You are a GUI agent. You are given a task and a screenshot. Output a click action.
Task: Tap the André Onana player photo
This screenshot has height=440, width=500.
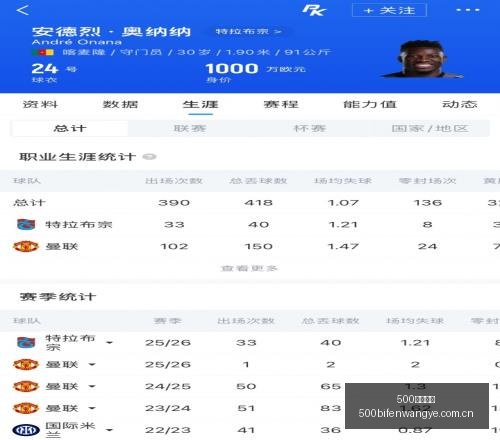pos(423,59)
